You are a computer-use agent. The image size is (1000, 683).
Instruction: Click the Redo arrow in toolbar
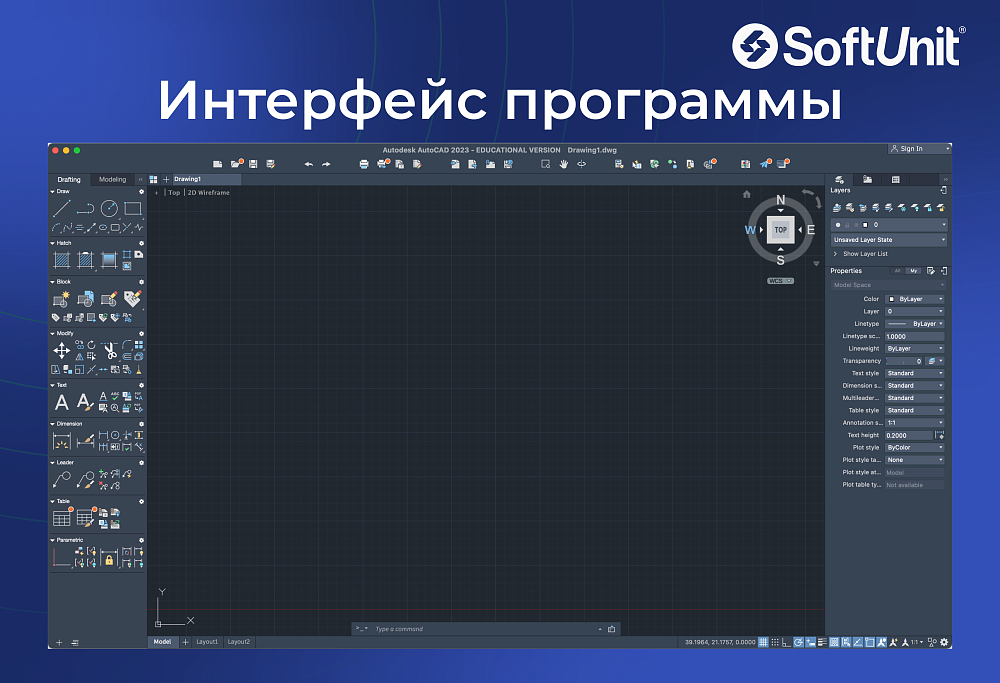tap(326, 164)
